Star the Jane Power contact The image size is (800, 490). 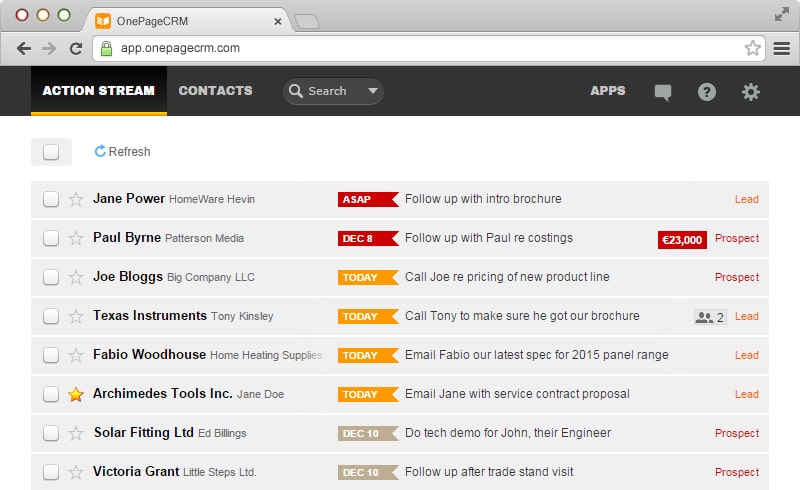(76, 199)
